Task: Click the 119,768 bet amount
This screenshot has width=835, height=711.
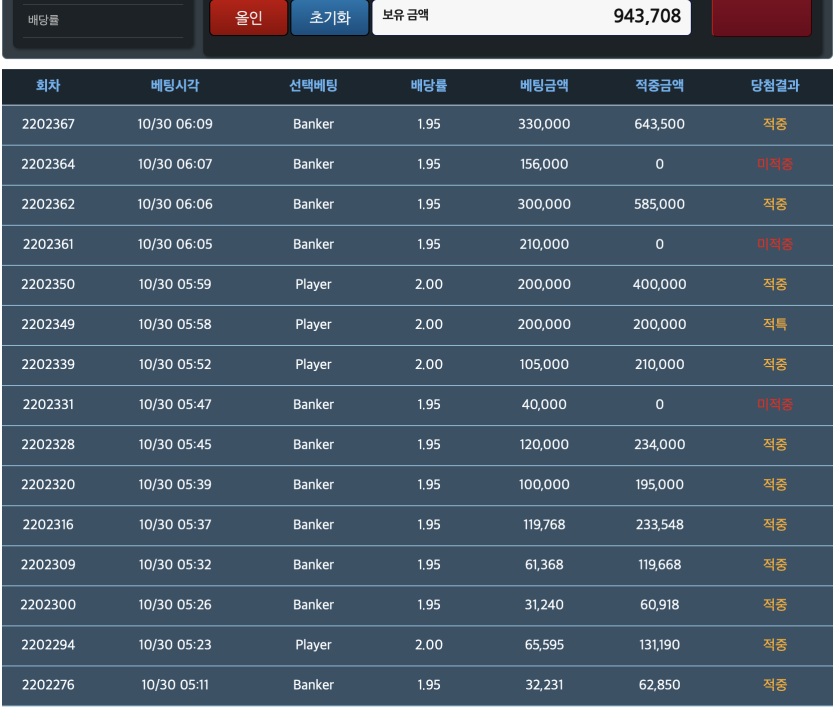Action: (544, 525)
